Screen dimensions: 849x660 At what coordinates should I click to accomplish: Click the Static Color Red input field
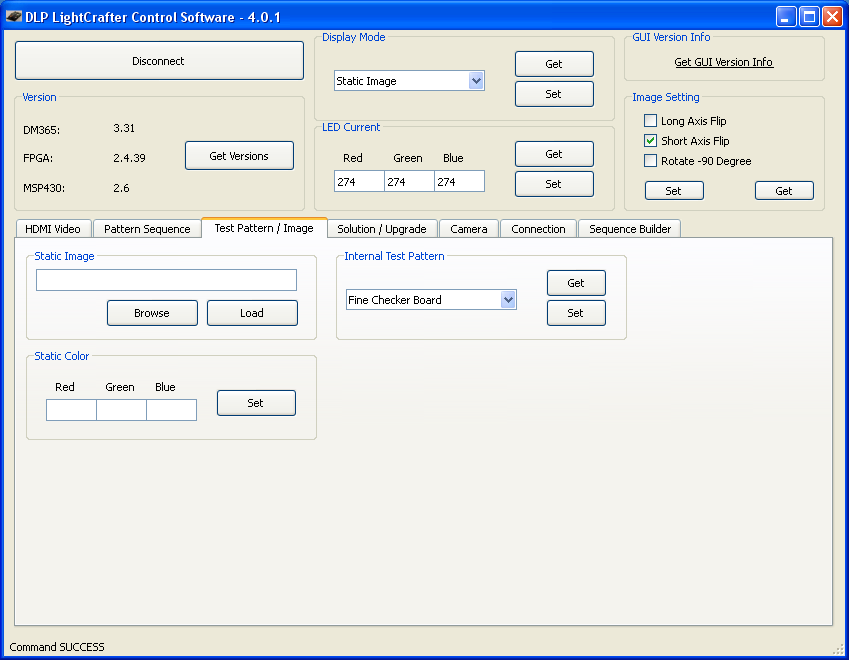point(71,410)
